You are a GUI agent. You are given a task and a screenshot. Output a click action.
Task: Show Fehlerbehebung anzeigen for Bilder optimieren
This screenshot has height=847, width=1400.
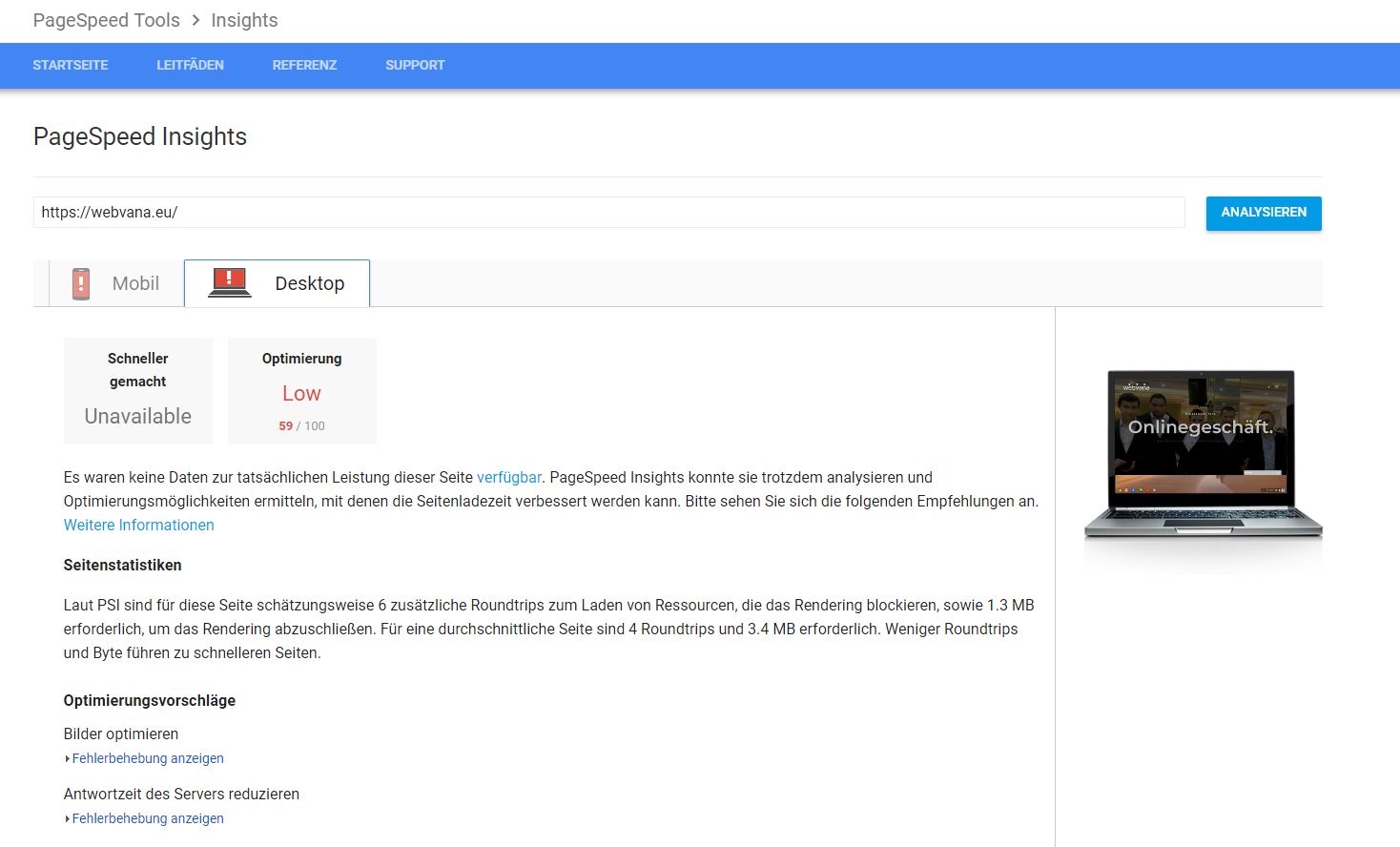click(x=148, y=758)
